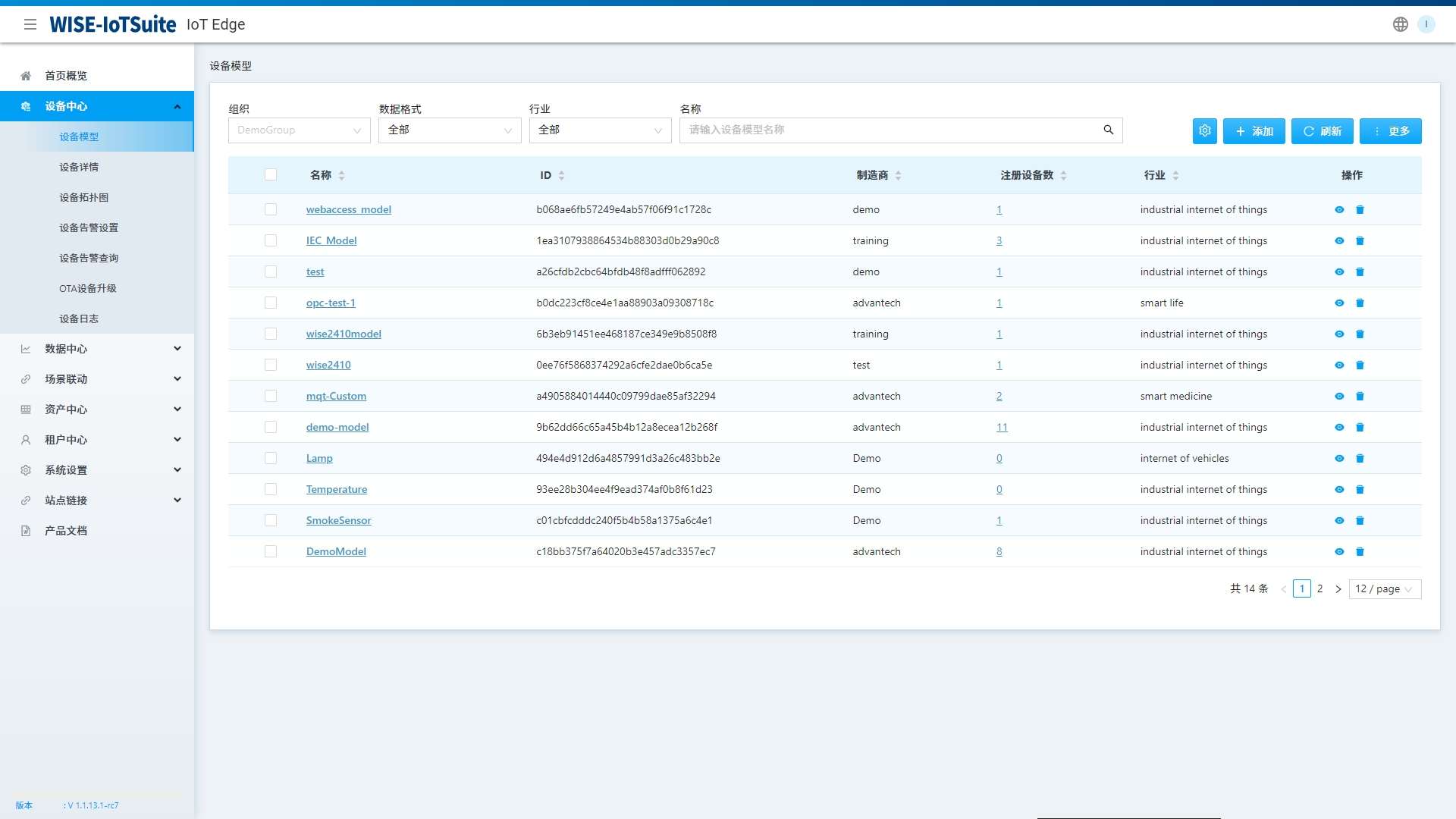Delete the DemoModel row via trash icon

pyautogui.click(x=1360, y=552)
